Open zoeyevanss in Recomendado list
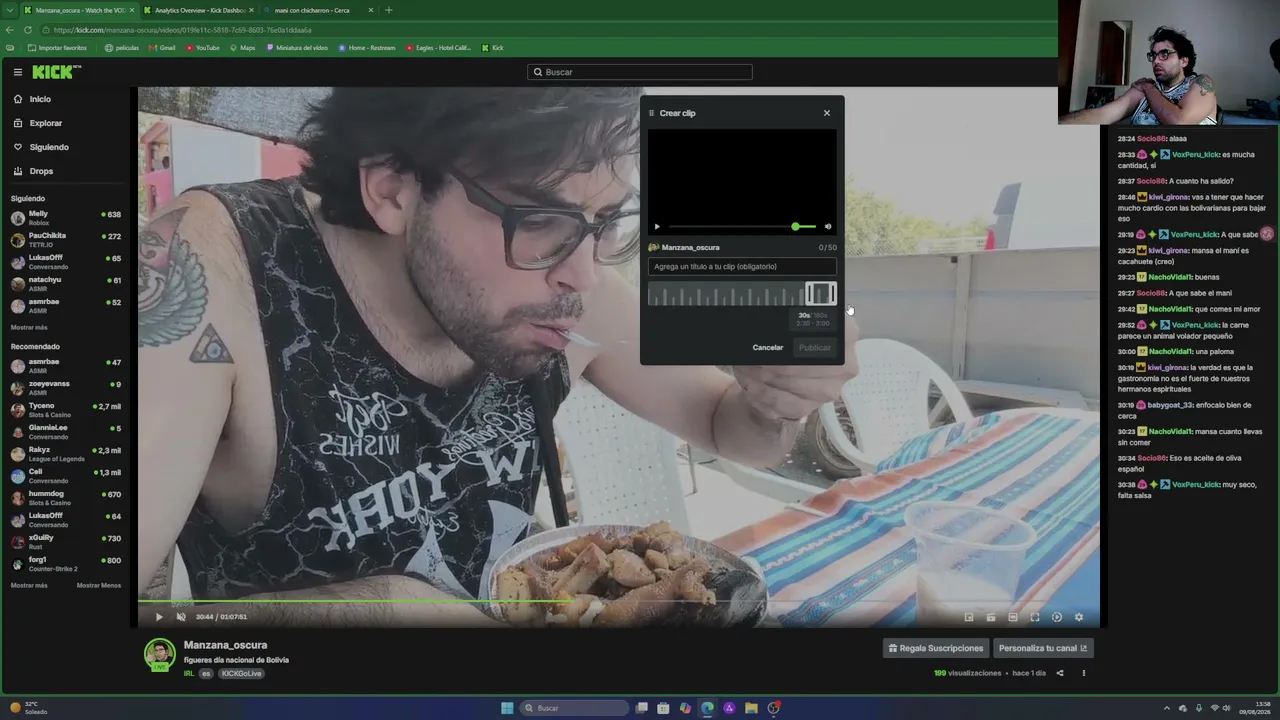The image size is (1280, 720). [66, 387]
